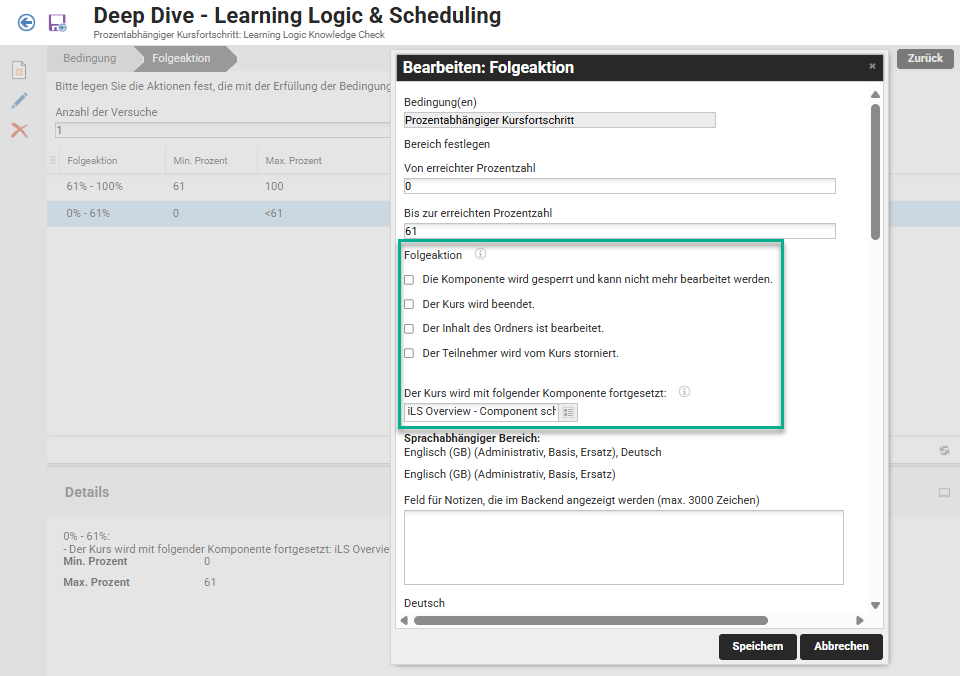This screenshot has height=676, width=960.
Task: Click Abbrechen to cancel editing
Action: (x=841, y=647)
